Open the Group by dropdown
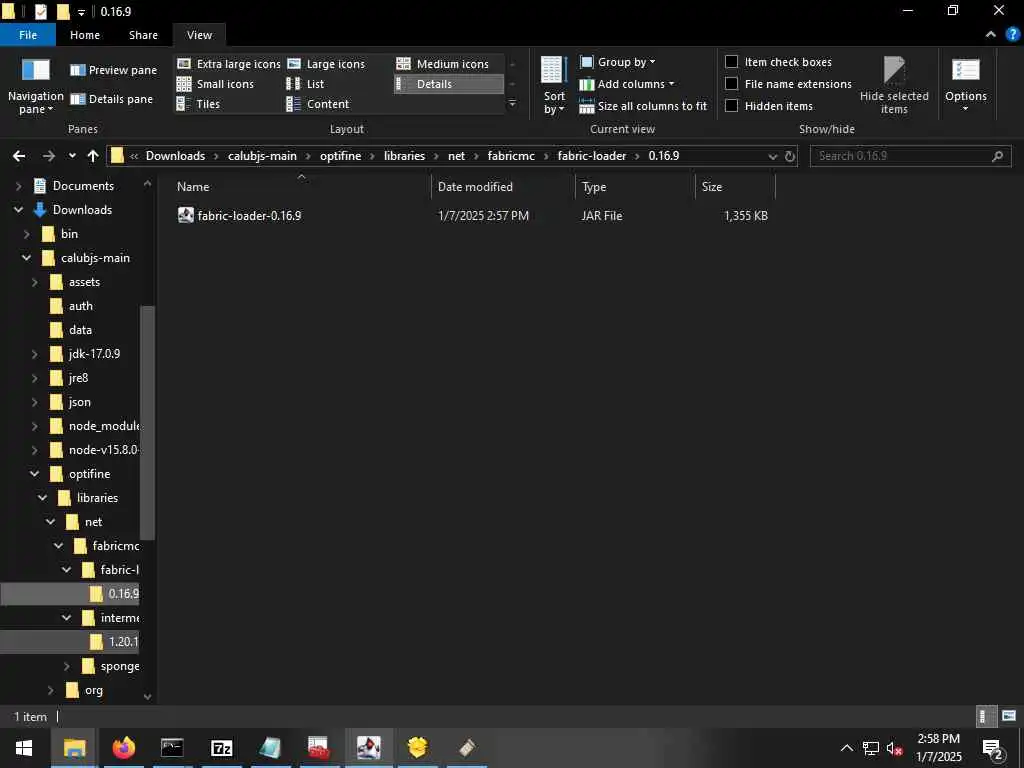Image resolution: width=1024 pixels, height=768 pixels. click(x=618, y=62)
